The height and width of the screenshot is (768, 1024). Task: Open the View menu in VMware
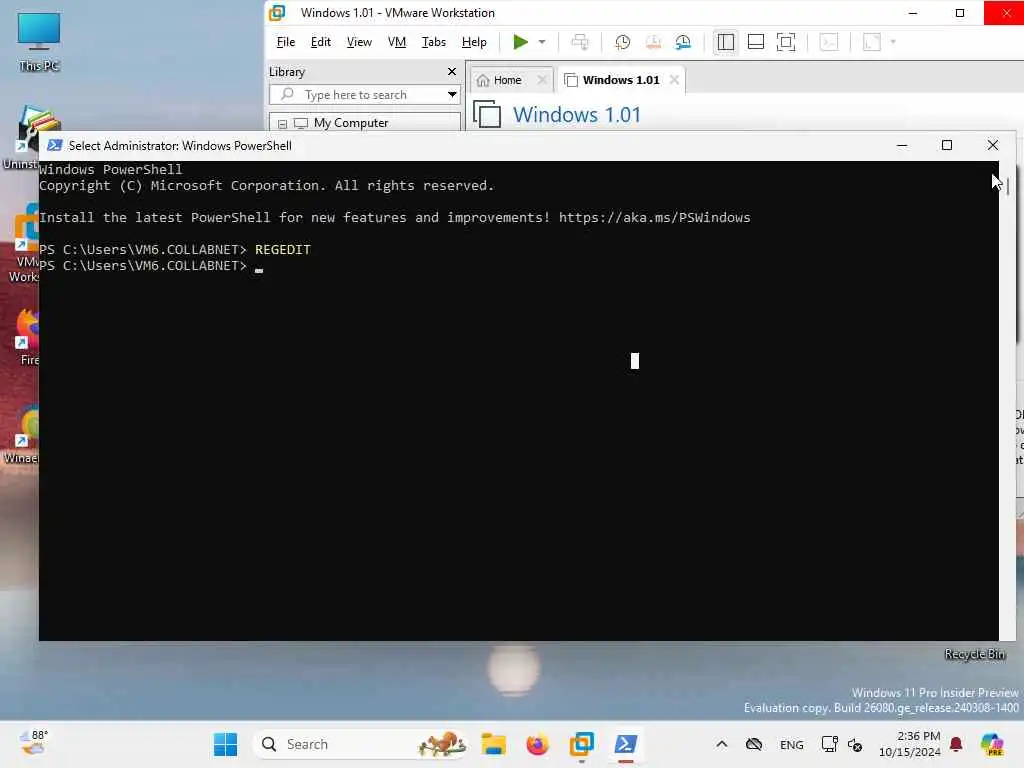click(359, 42)
